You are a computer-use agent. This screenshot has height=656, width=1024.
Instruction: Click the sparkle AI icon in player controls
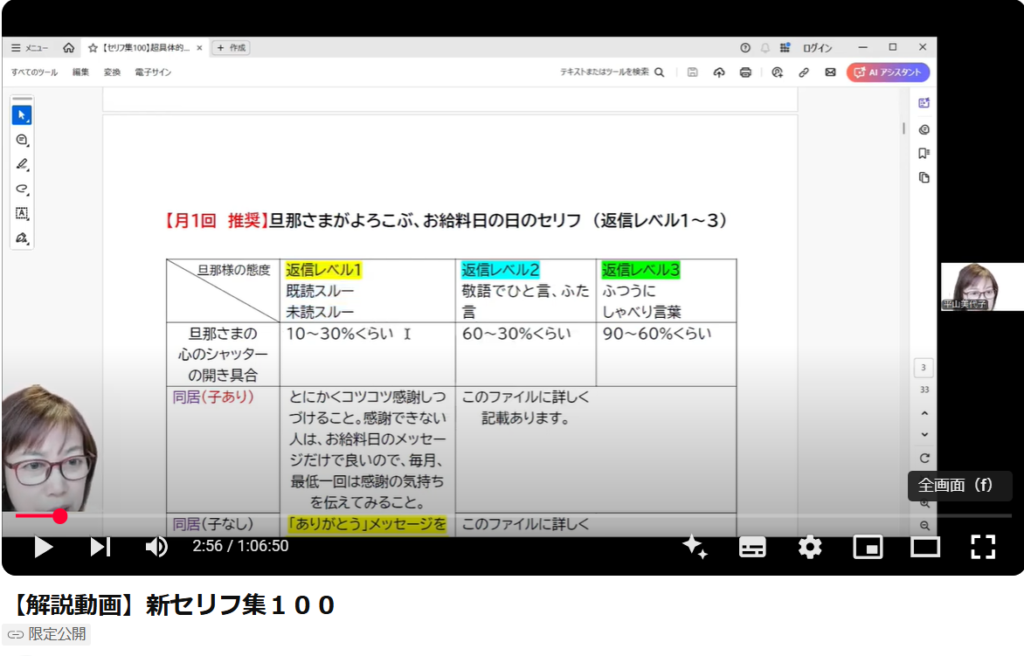[x=695, y=546]
